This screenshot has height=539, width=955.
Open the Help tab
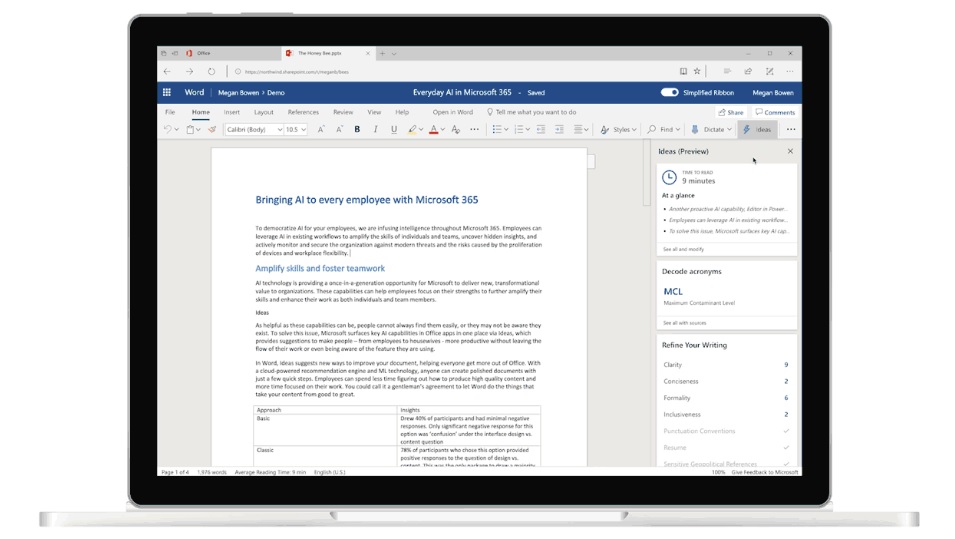point(402,112)
